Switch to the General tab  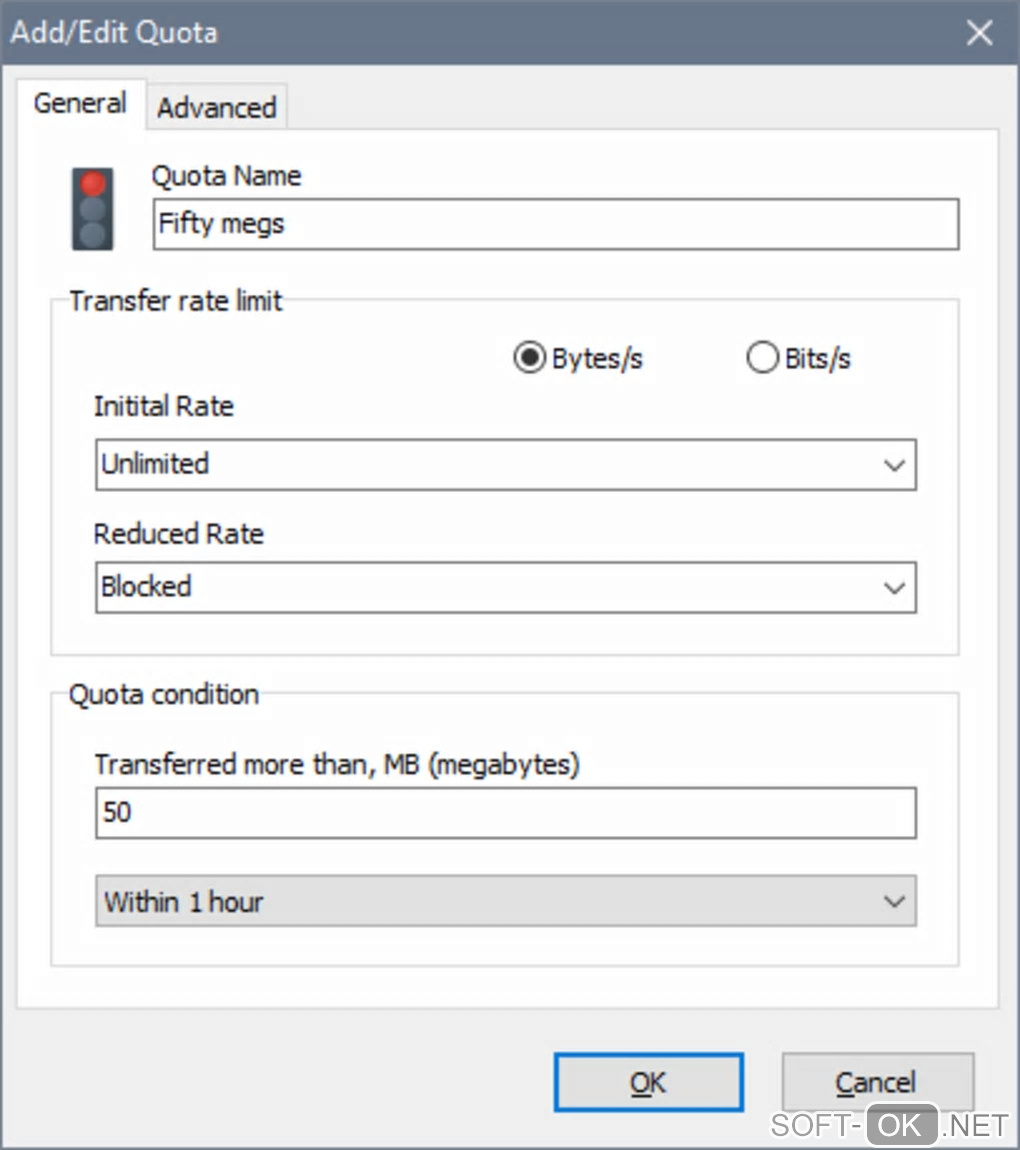80,103
